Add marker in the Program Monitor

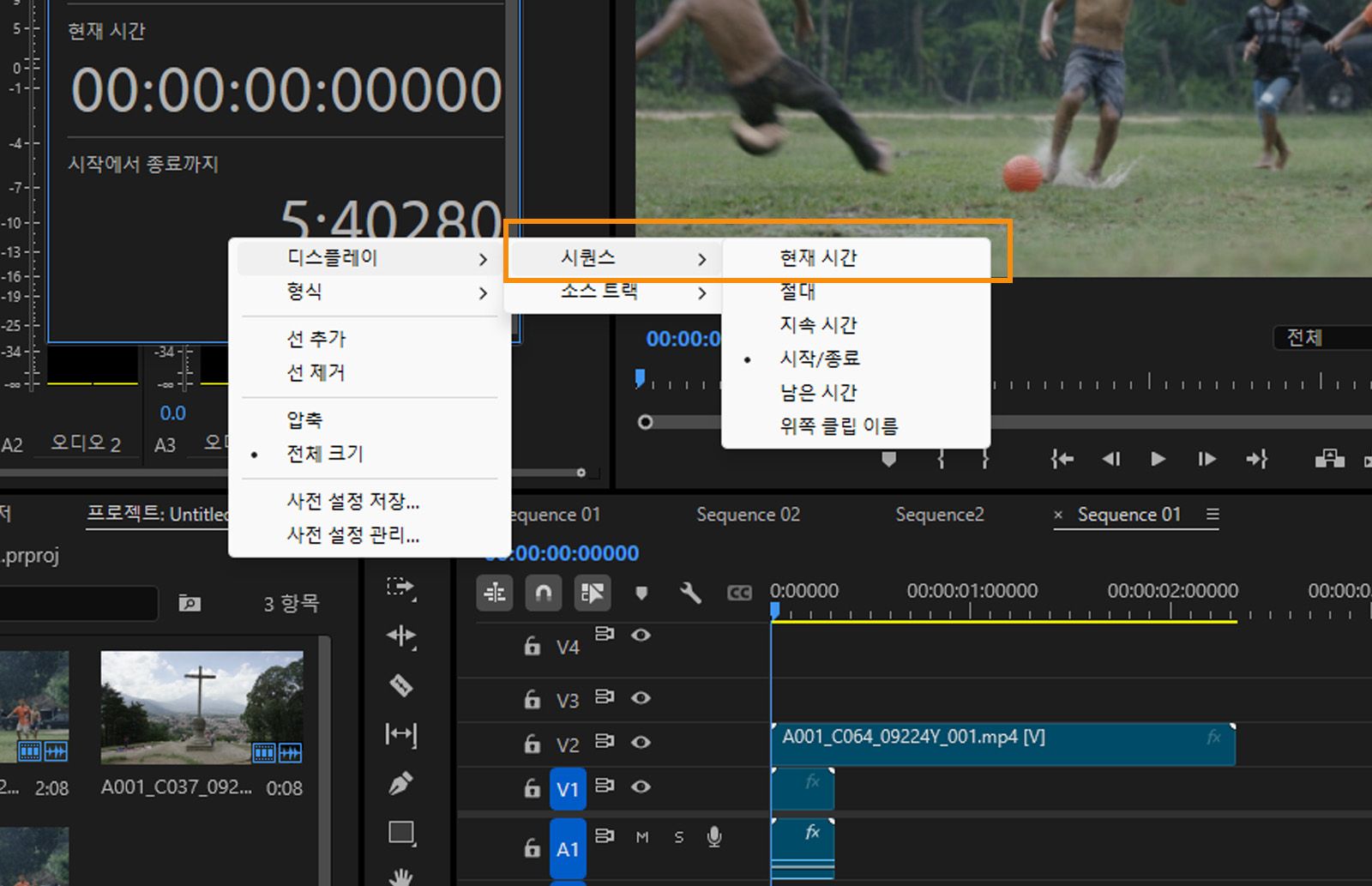(889, 460)
